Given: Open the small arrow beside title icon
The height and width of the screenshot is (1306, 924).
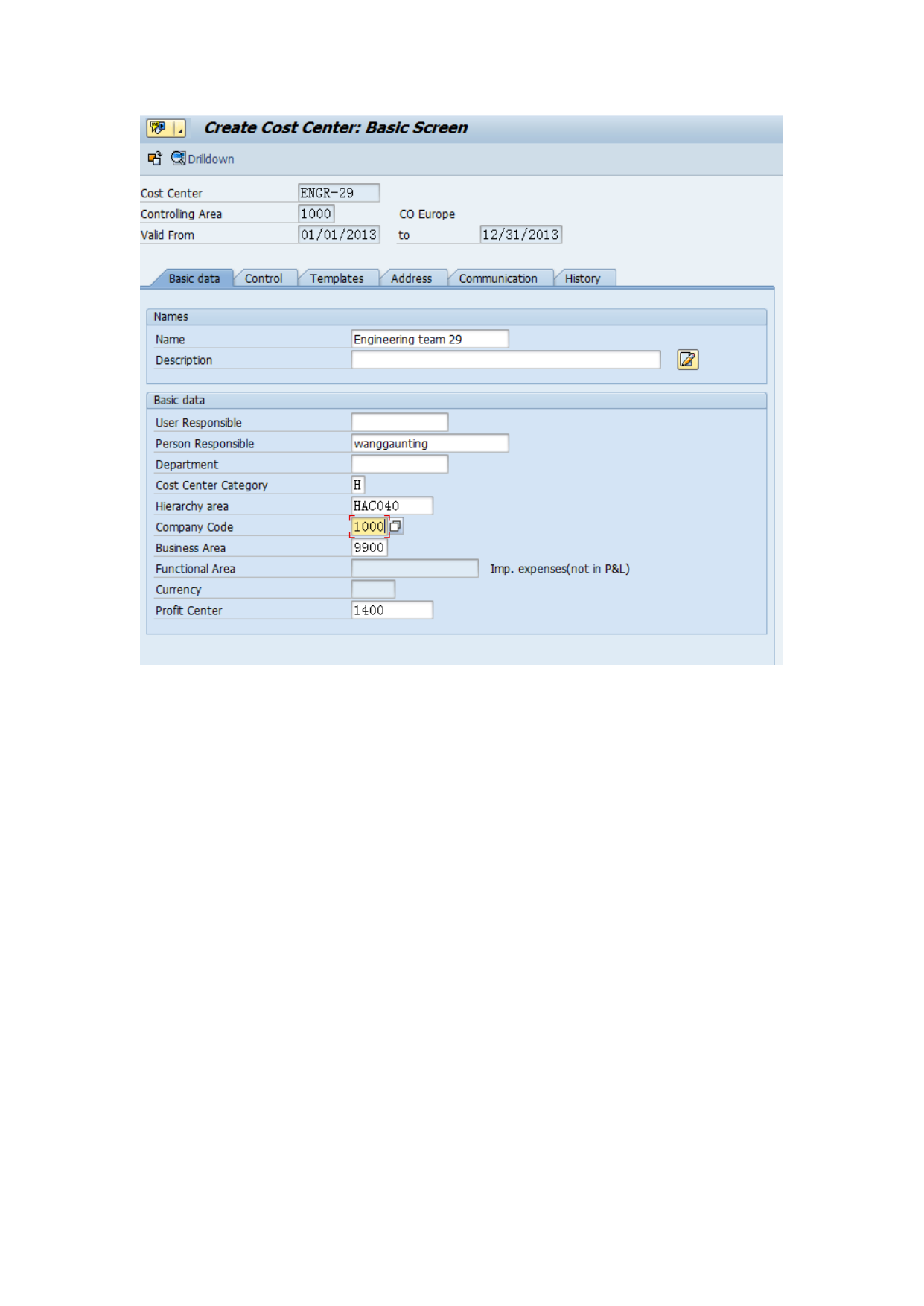Looking at the screenshot, I should tap(179, 128).
